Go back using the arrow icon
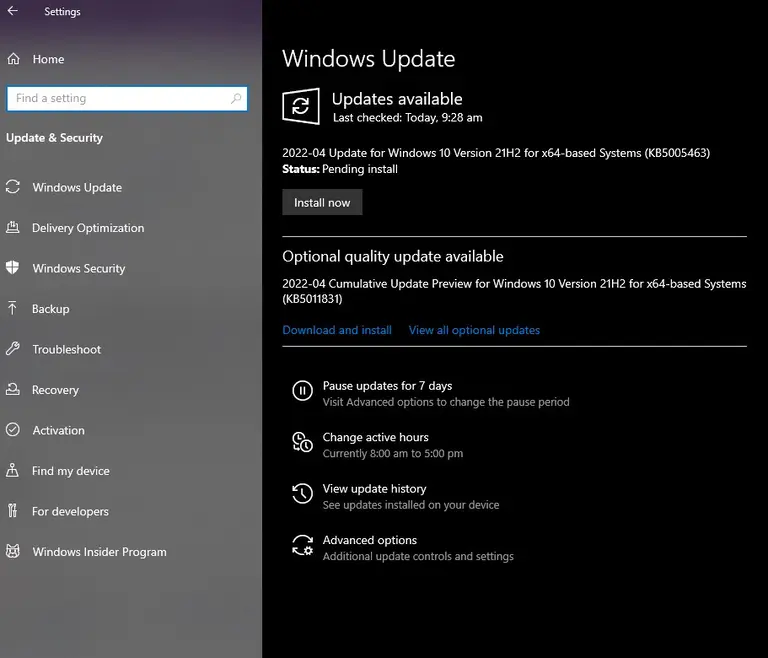This screenshot has width=768, height=658. pyautogui.click(x=13, y=10)
